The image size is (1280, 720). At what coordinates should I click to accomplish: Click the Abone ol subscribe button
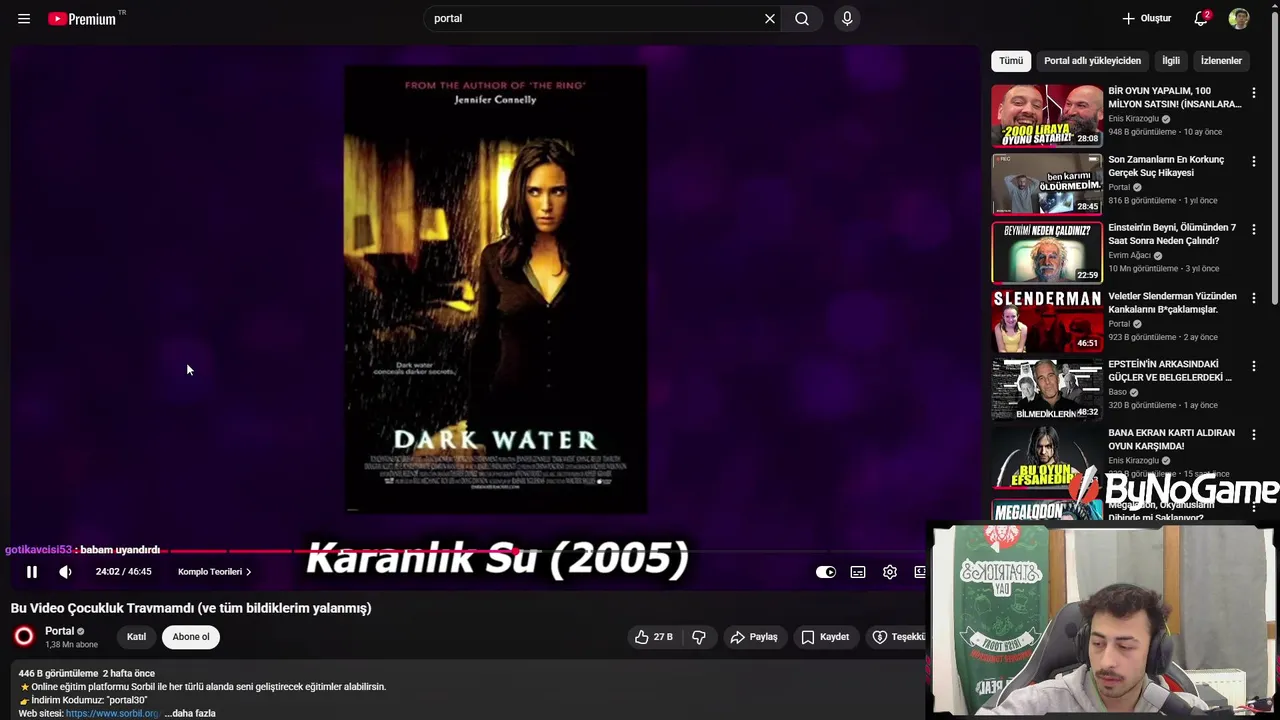click(191, 637)
